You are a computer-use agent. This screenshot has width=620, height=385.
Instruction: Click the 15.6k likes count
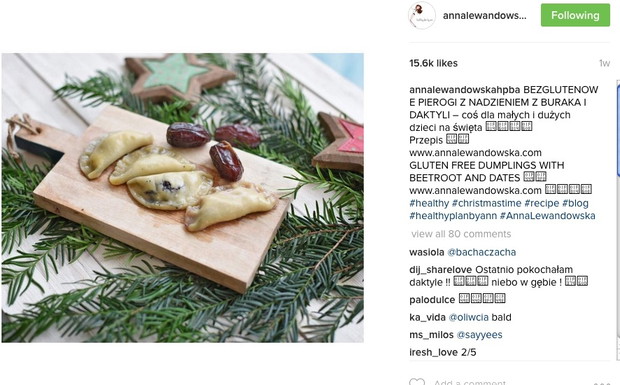tap(433, 63)
